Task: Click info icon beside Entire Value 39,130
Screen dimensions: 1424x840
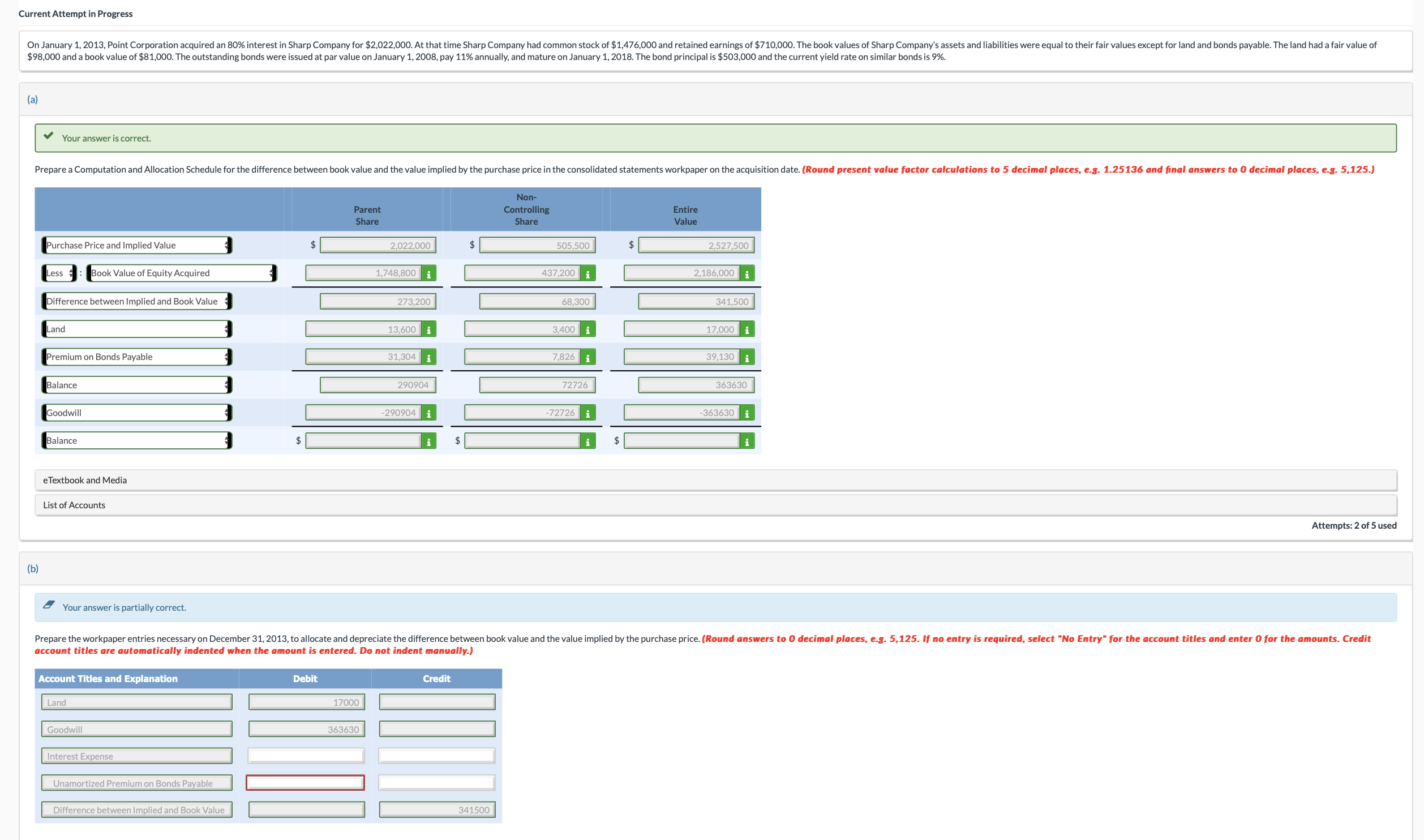Action: (747, 358)
